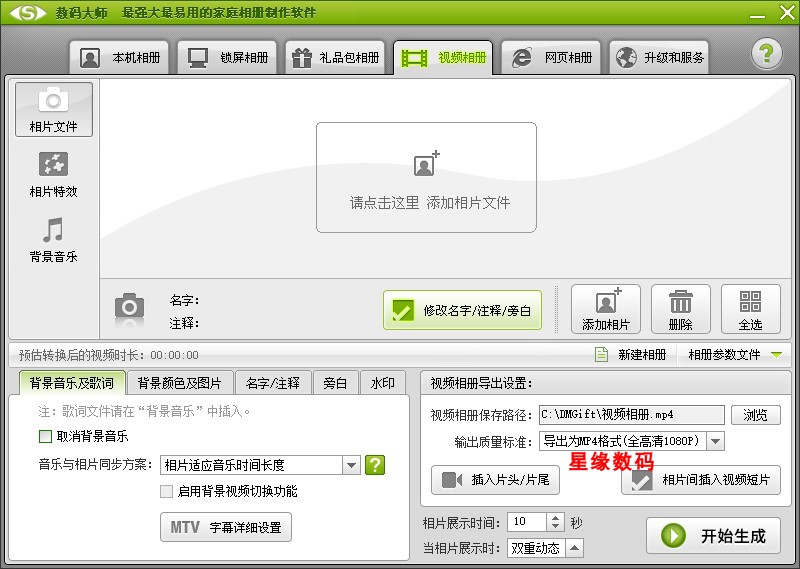Open the 相册参数文件 dropdown menu

[x=735, y=354]
